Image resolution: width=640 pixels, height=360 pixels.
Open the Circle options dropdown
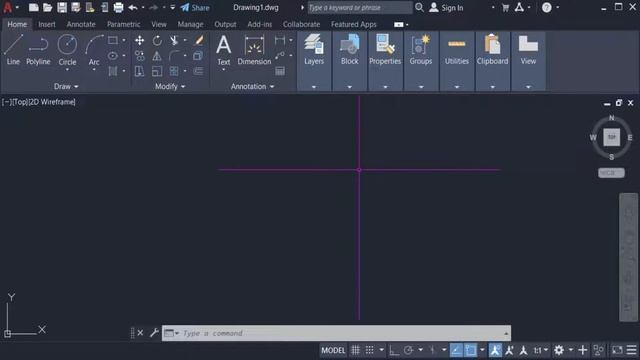click(x=67, y=70)
